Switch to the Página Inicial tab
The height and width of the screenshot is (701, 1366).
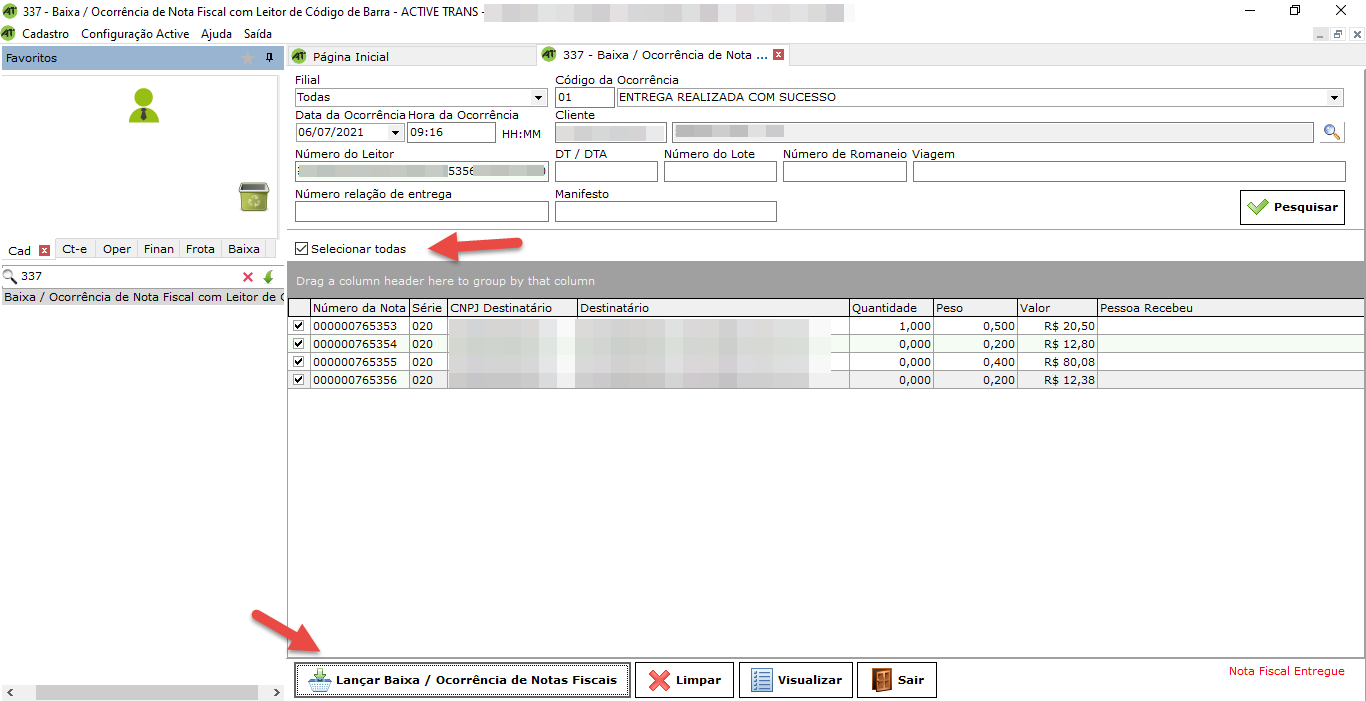(350, 57)
